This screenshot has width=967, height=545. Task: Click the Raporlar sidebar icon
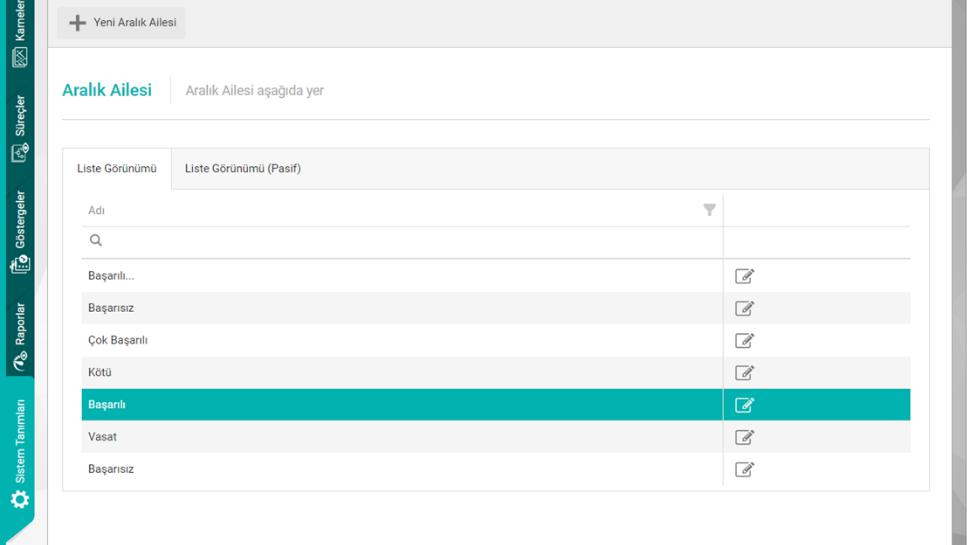[19, 359]
